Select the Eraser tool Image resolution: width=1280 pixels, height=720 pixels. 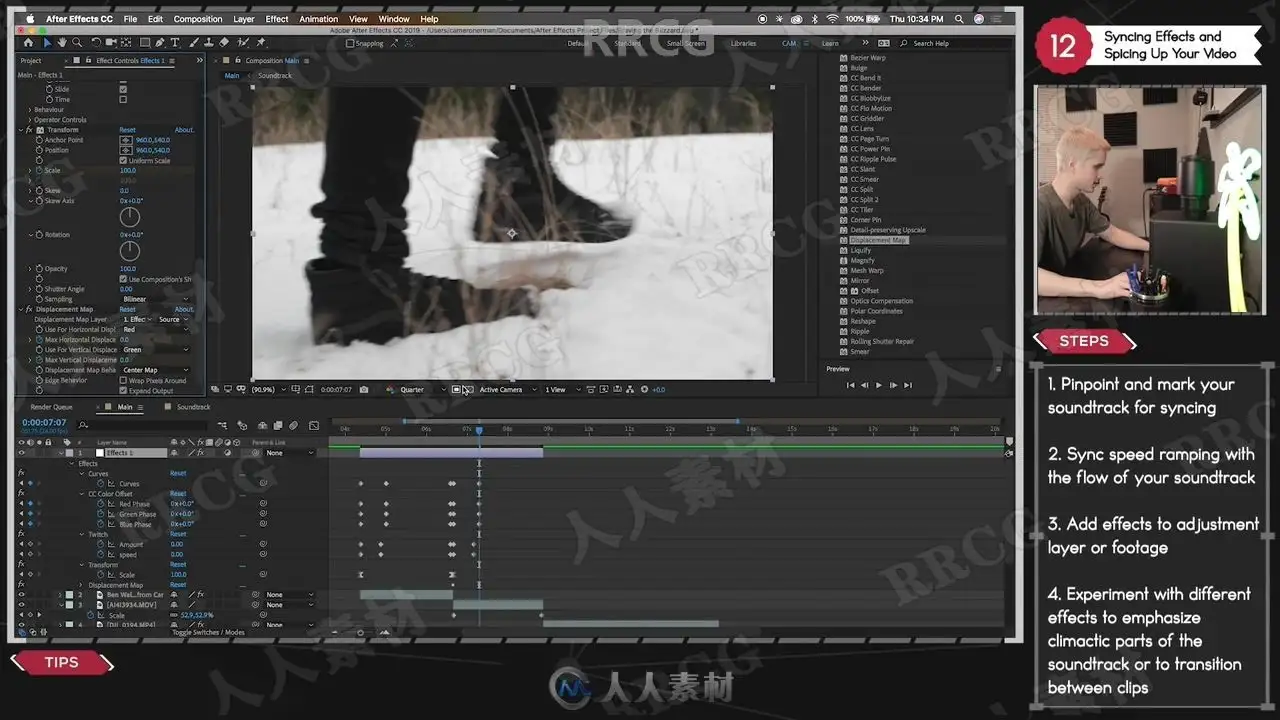point(224,43)
